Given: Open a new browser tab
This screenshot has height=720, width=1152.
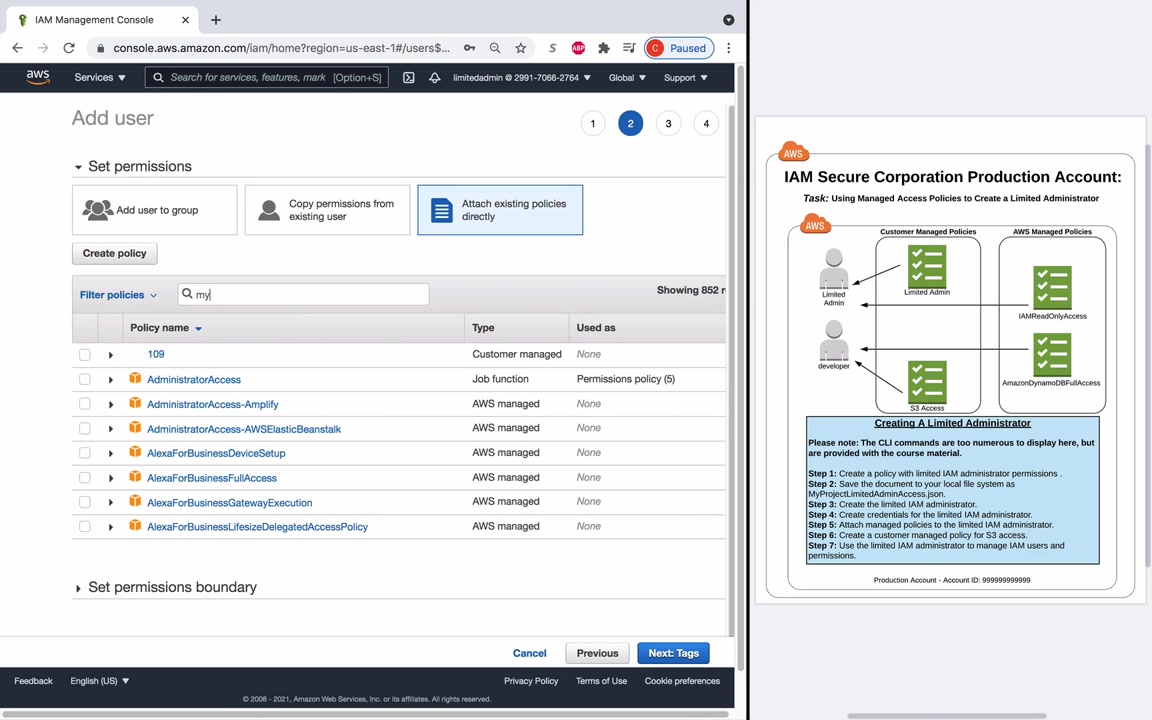Looking at the screenshot, I should click(x=216, y=20).
